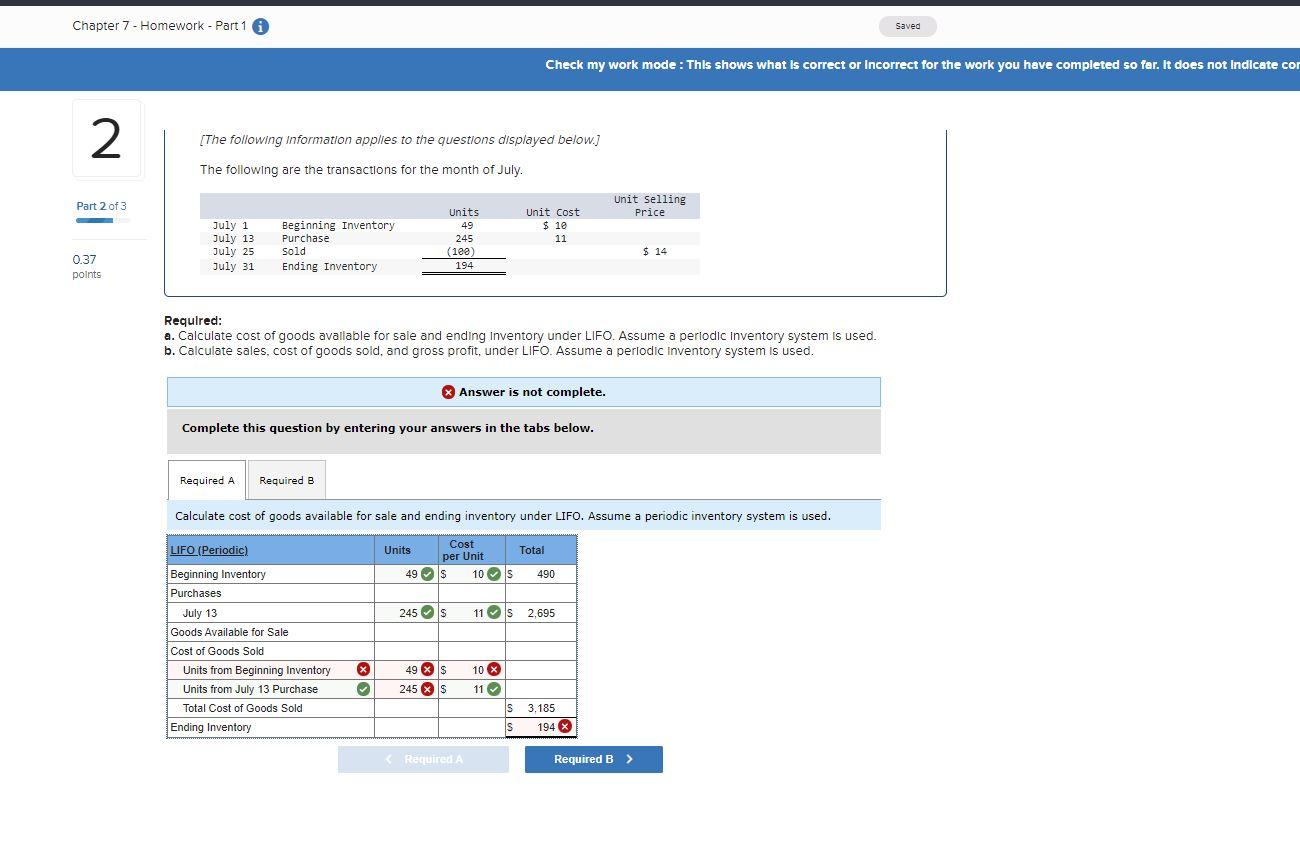
Task: Open the LIFO (Periodic) header link
Action: (x=209, y=550)
